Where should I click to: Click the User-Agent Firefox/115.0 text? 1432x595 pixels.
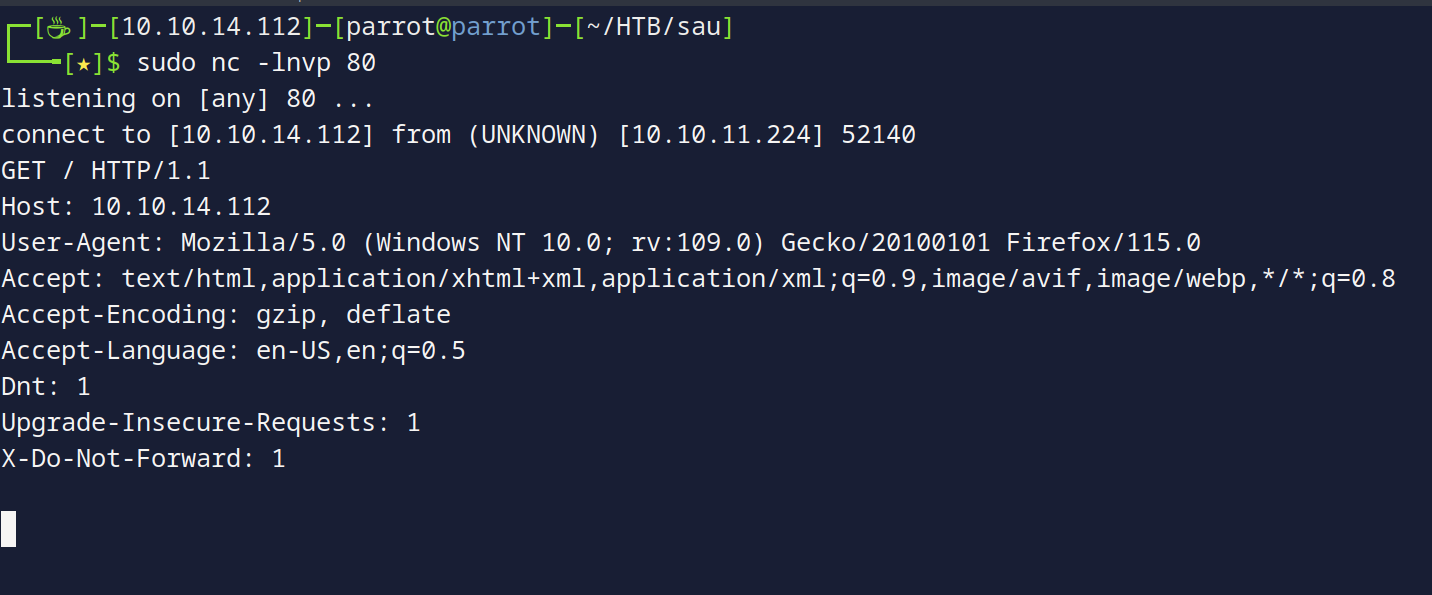[x=1103, y=243]
